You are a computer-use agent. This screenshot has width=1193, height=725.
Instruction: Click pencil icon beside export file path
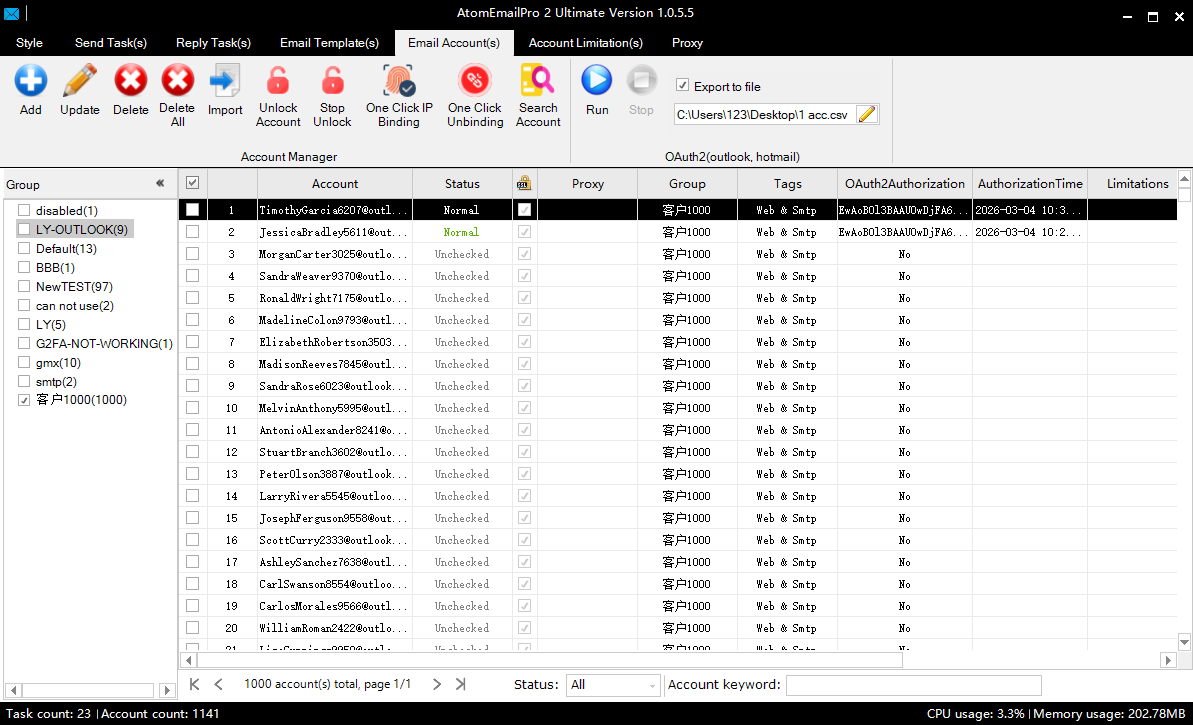(867, 114)
